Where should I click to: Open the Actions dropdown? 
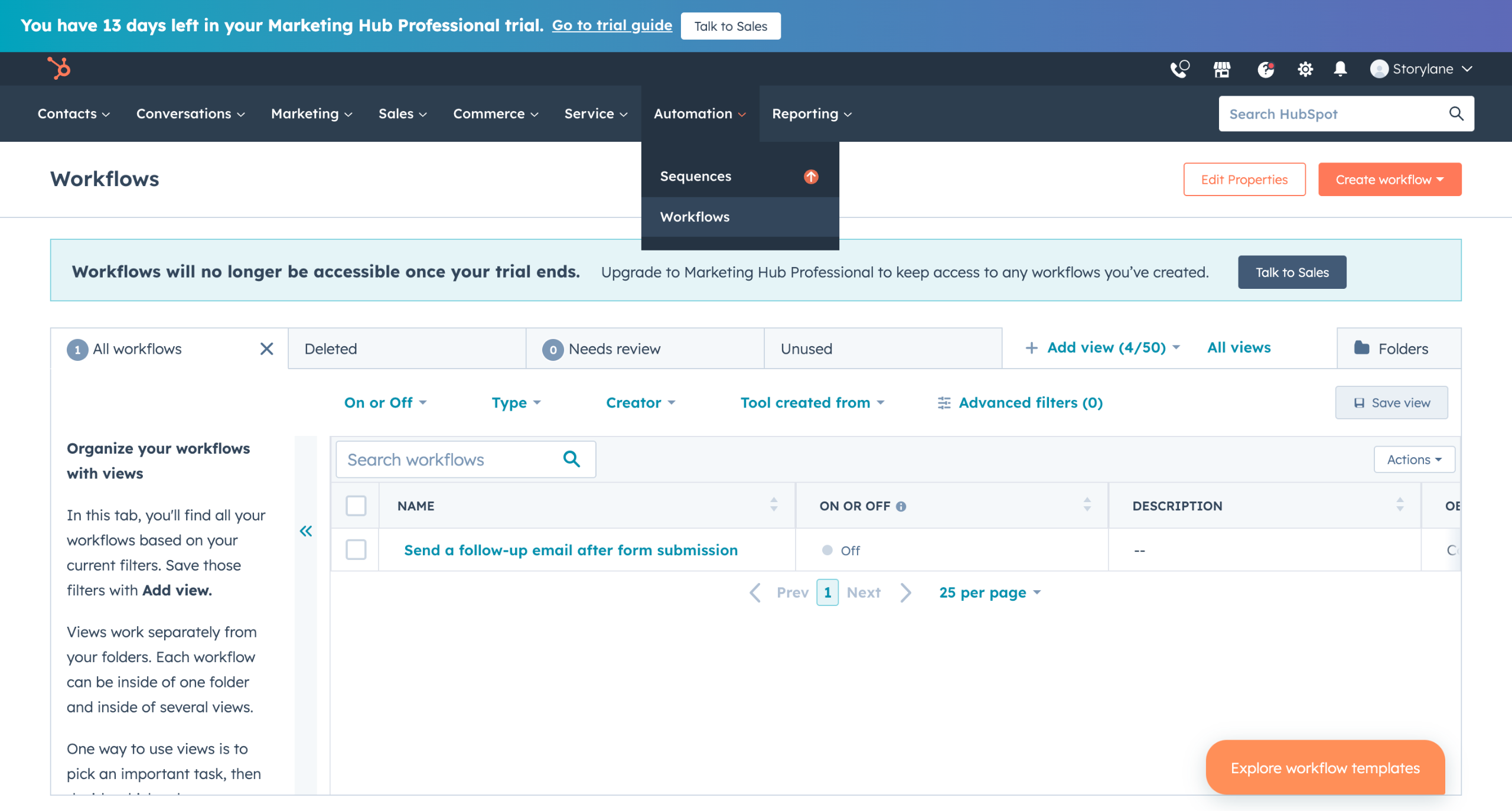point(1414,460)
